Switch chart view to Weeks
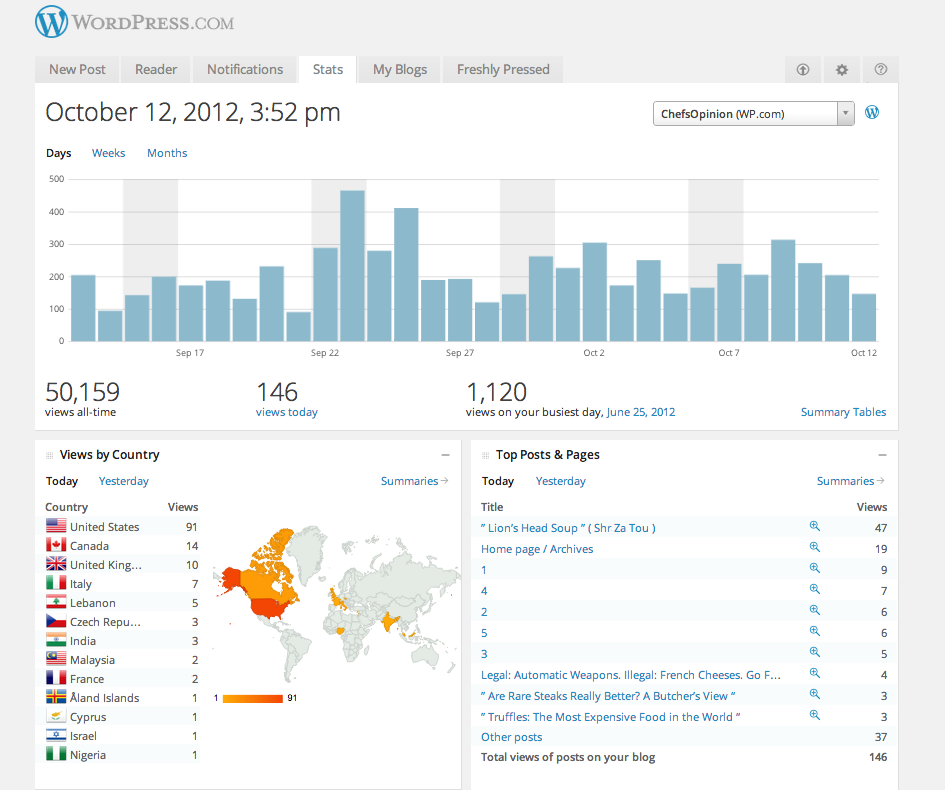This screenshot has width=945, height=790. tap(108, 153)
